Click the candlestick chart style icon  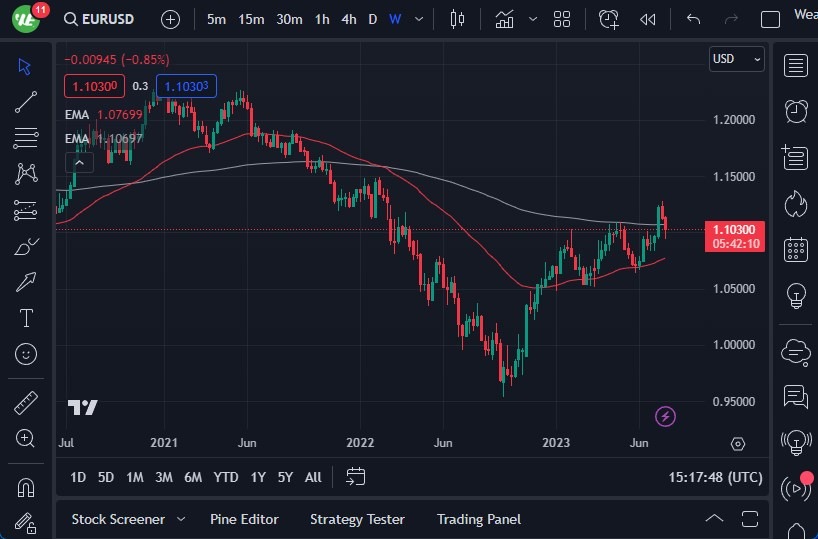(x=458, y=19)
